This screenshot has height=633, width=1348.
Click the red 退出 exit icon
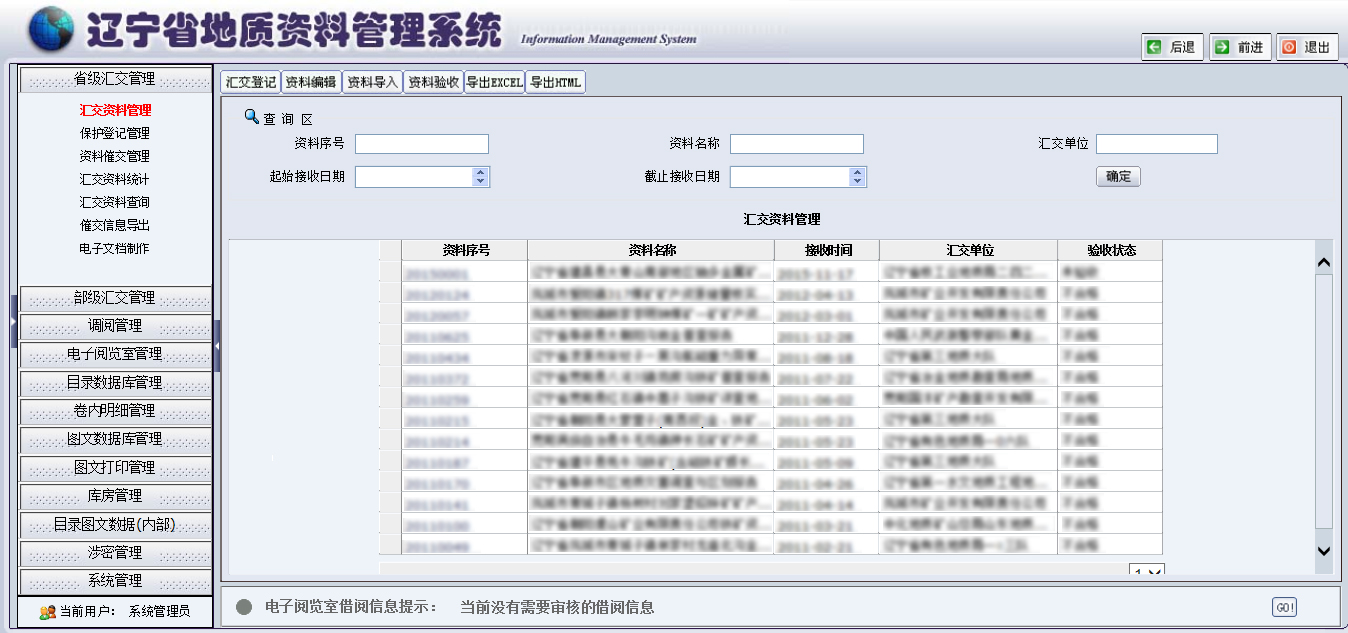click(1289, 47)
